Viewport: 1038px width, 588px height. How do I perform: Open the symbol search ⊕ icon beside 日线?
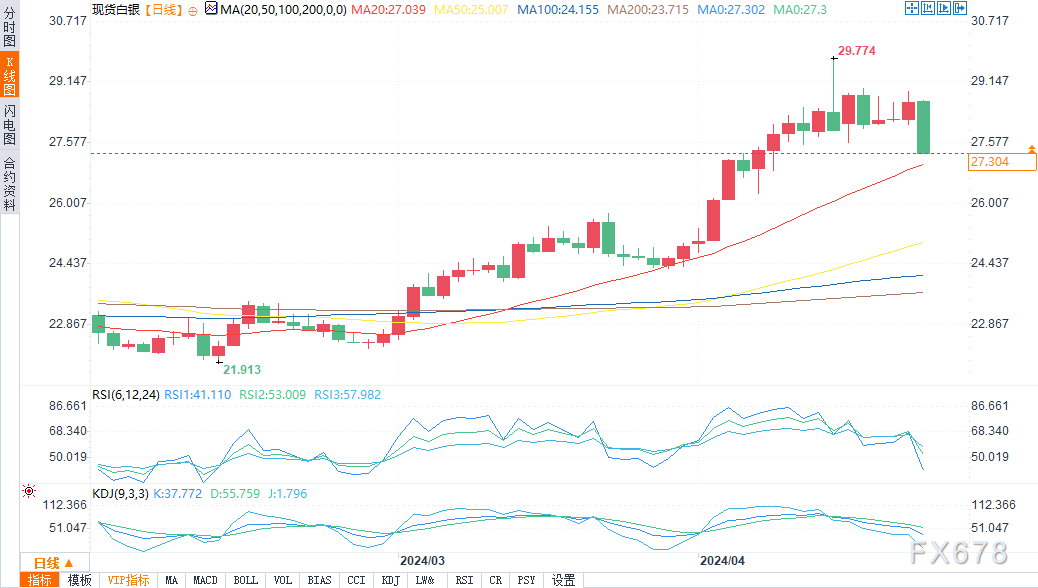pyautogui.click(x=192, y=9)
